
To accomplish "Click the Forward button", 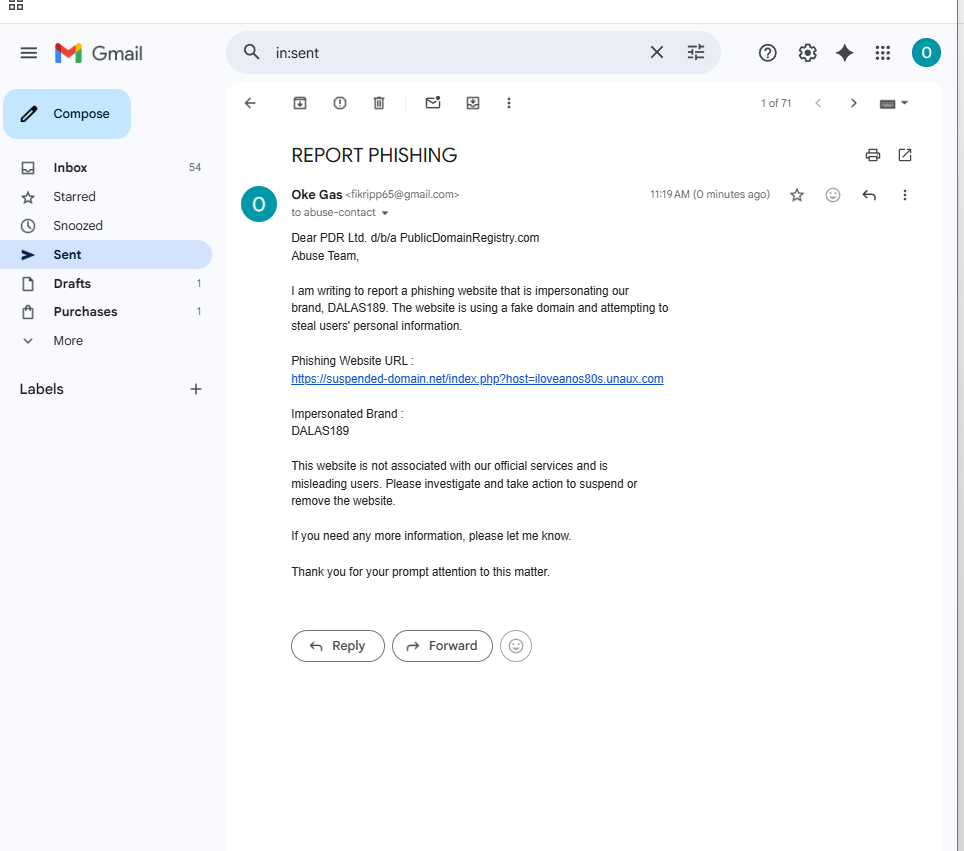I will (x=442, y=646).
